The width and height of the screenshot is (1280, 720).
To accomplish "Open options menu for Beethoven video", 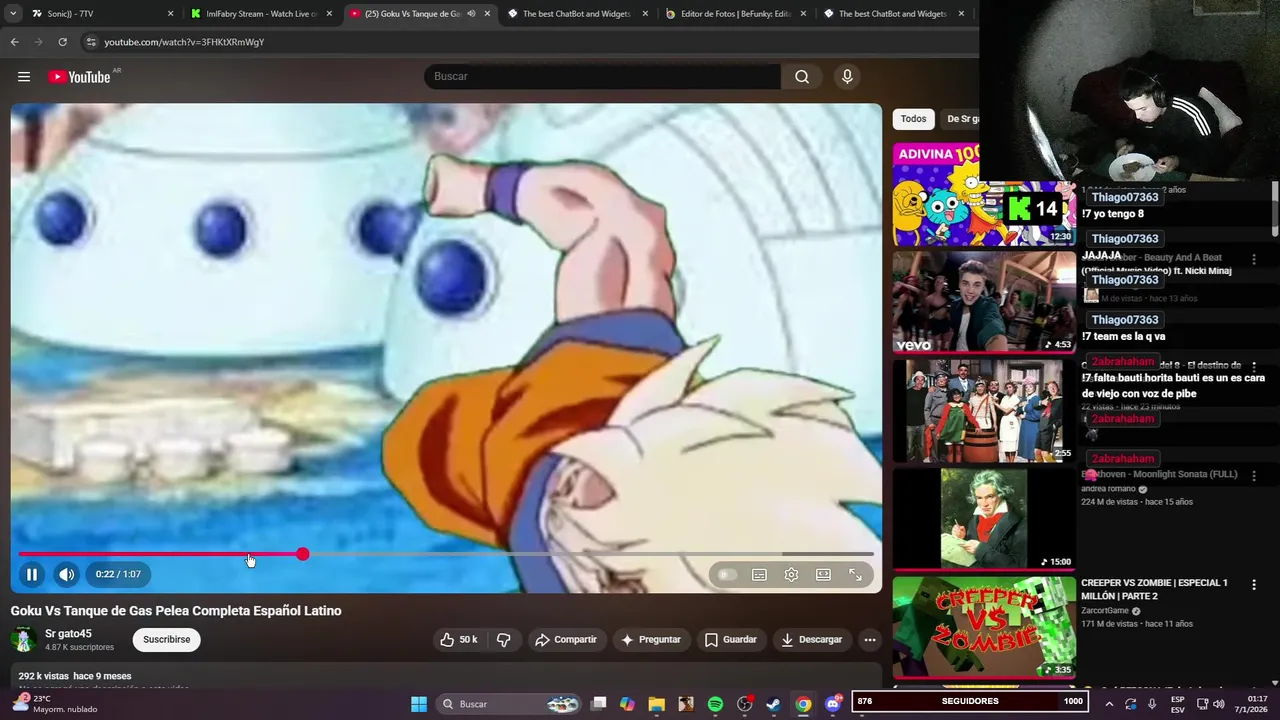I will pos(1254,476).
